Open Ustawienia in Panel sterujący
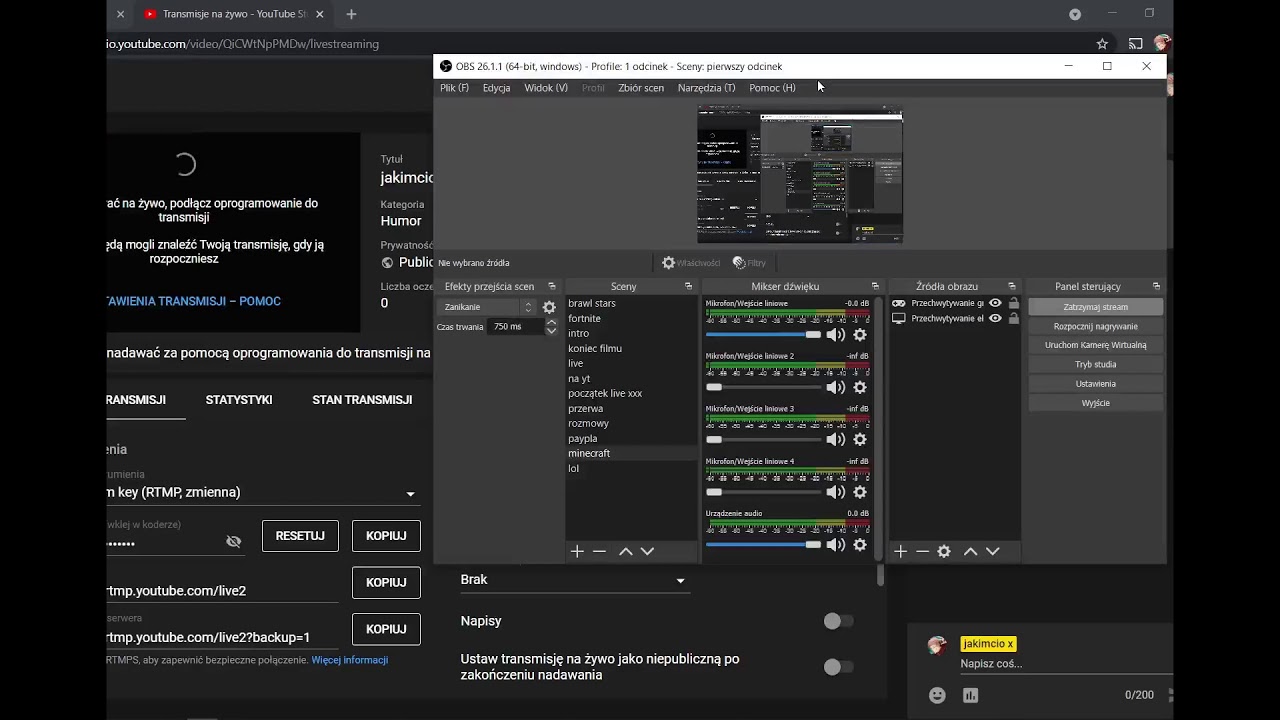This screenshot has height=720, width=1280. tap(1096, 384)
